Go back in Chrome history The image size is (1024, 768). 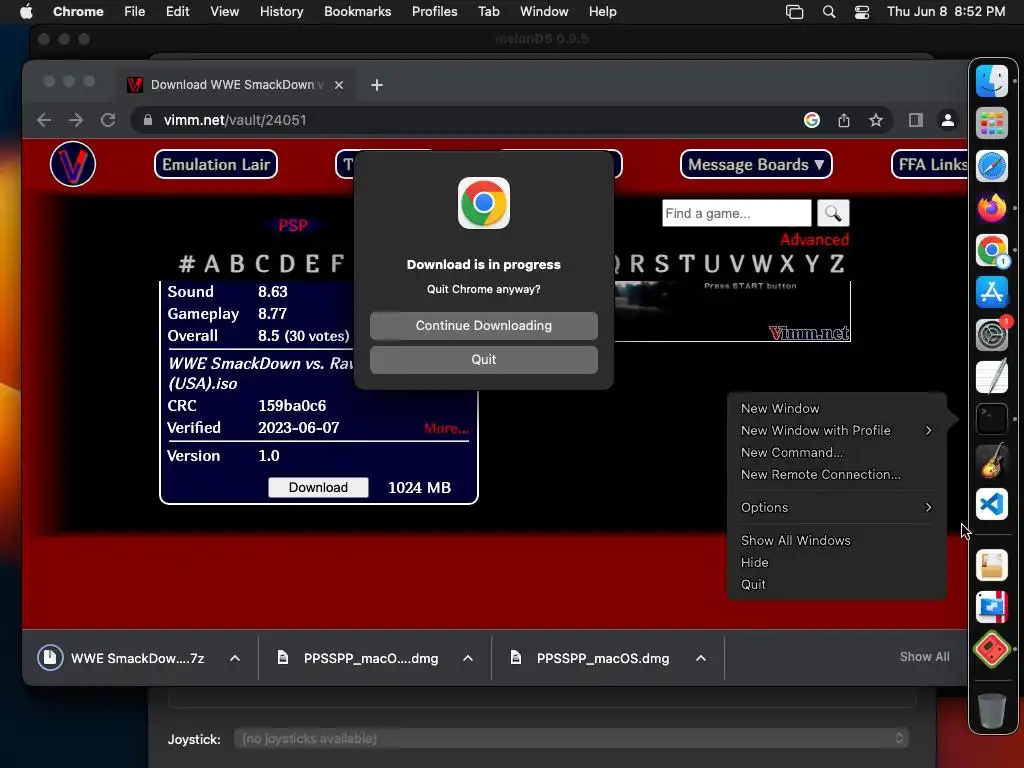[x=44, y=120]
